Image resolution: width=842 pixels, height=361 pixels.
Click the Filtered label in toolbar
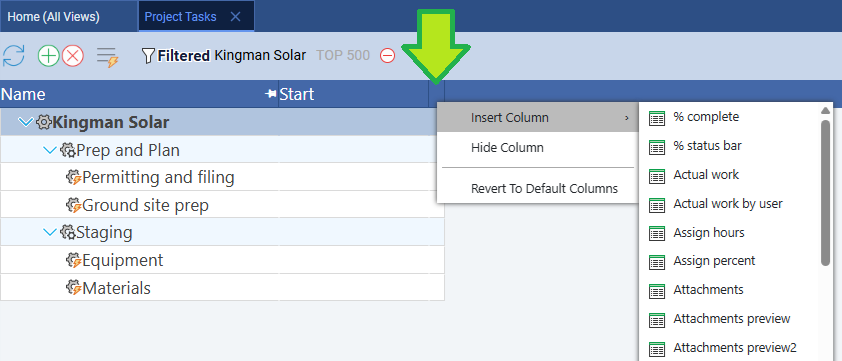(x=184, y=55)
